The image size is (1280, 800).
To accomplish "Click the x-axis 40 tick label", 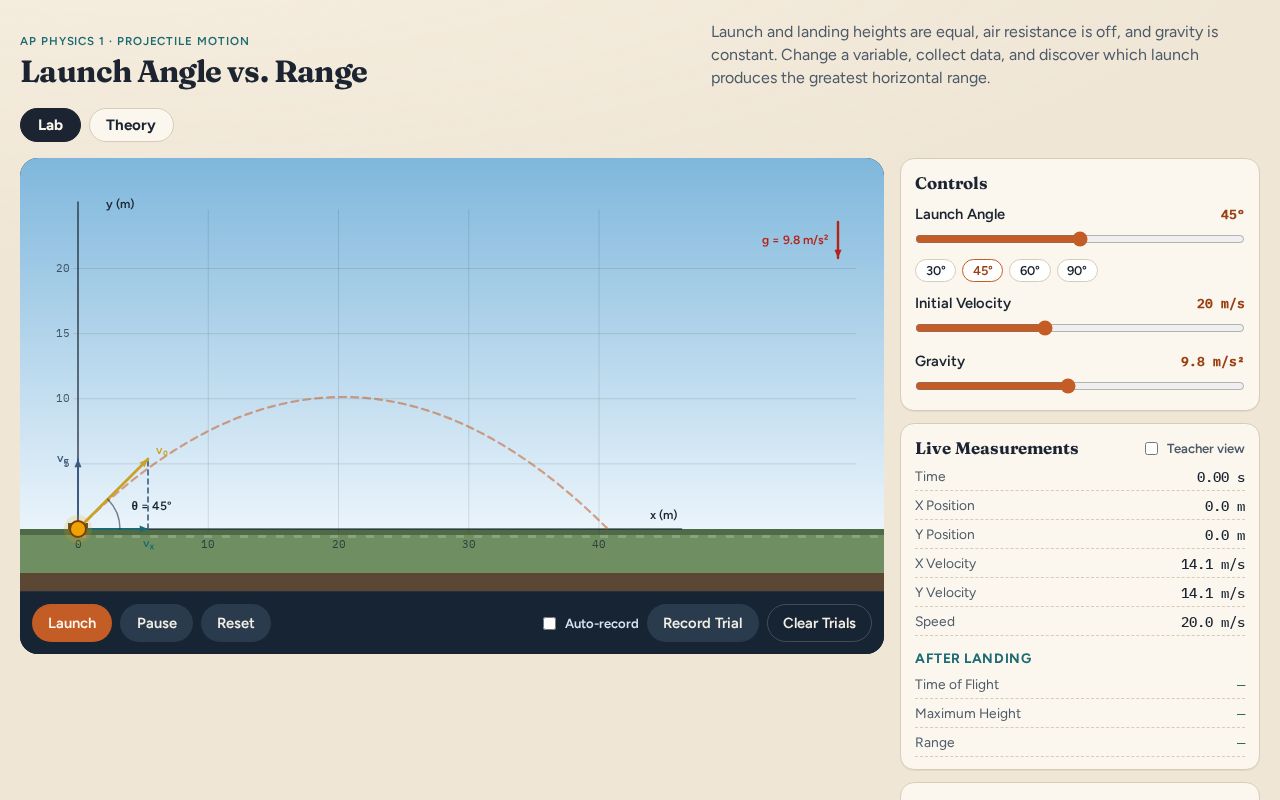I will point(598,544).
